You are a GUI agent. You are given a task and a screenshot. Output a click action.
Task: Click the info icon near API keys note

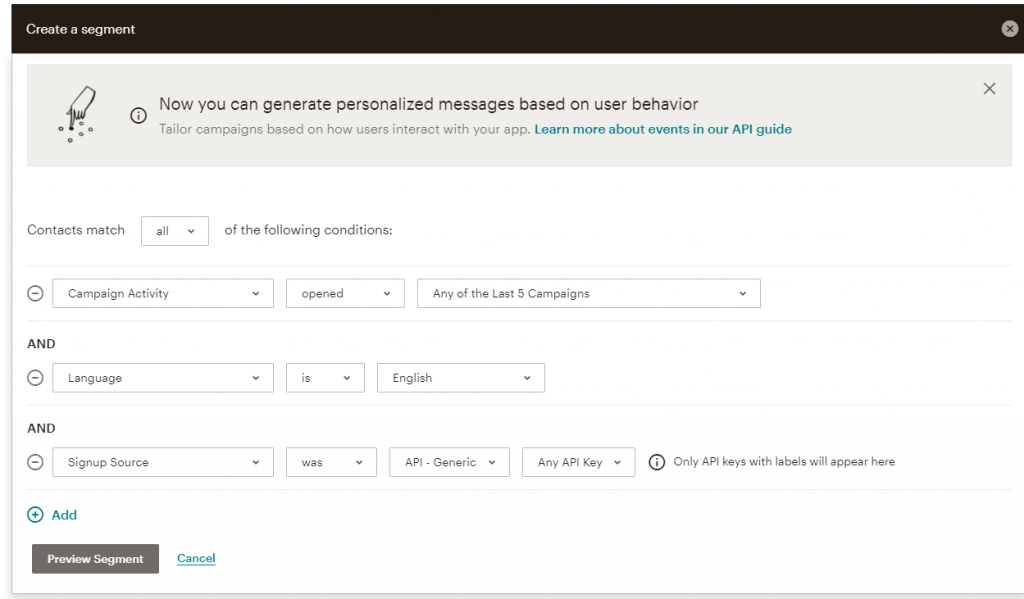(656, 462)
